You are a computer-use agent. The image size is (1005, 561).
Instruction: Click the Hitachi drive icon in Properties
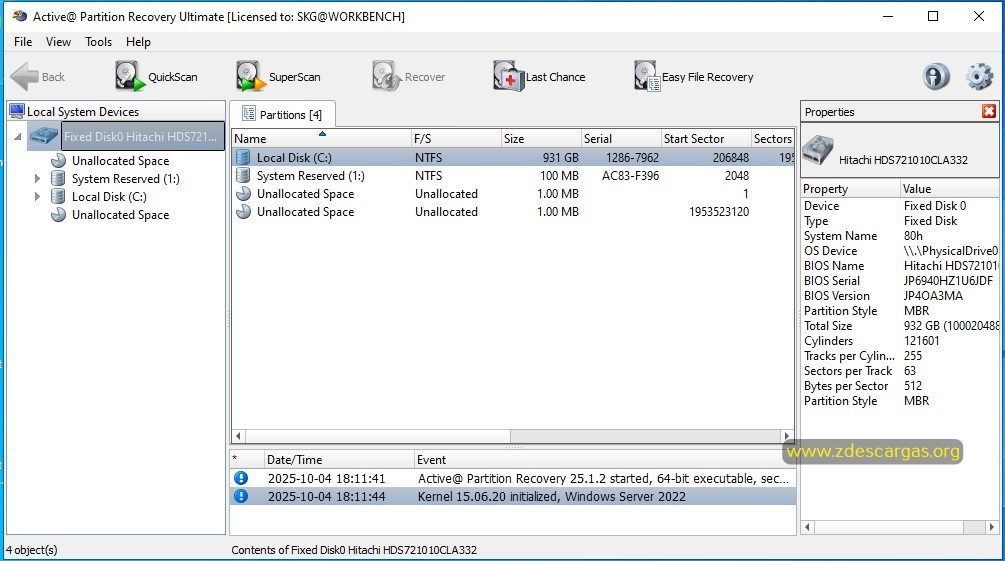click(x=818, y=150)
